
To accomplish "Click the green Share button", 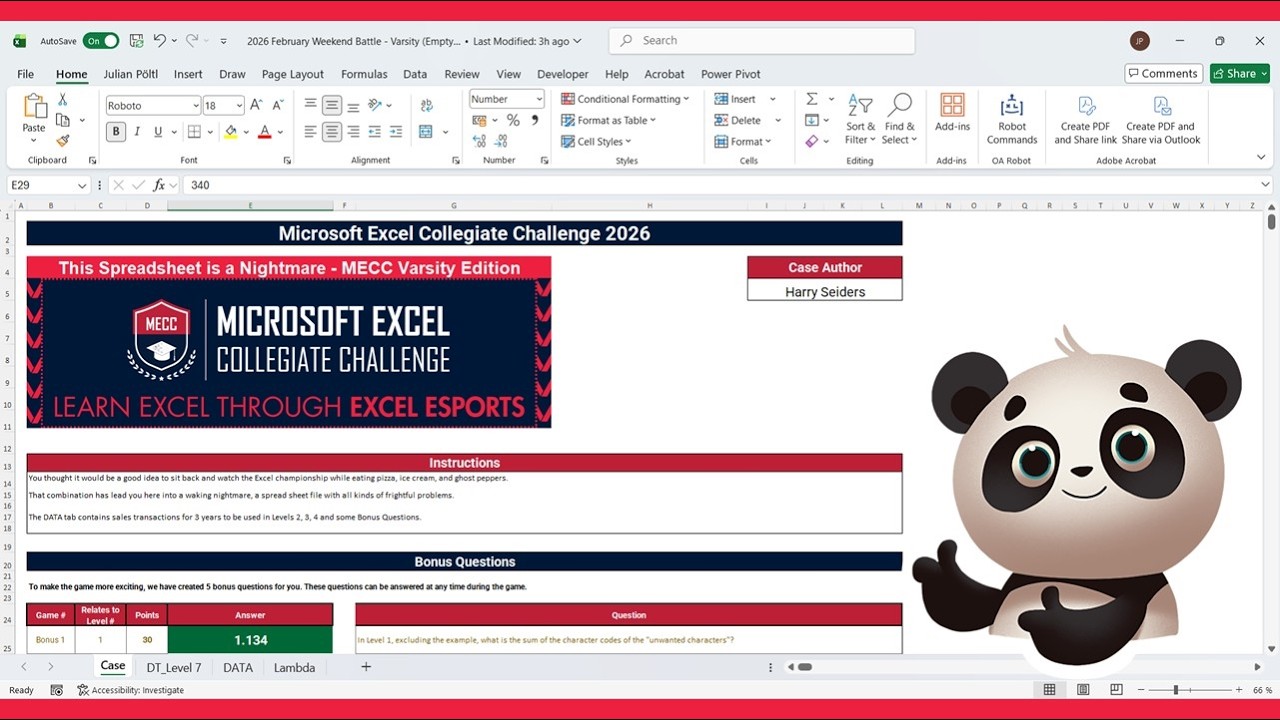I will pyautogui.click(x=1239, y=73).
